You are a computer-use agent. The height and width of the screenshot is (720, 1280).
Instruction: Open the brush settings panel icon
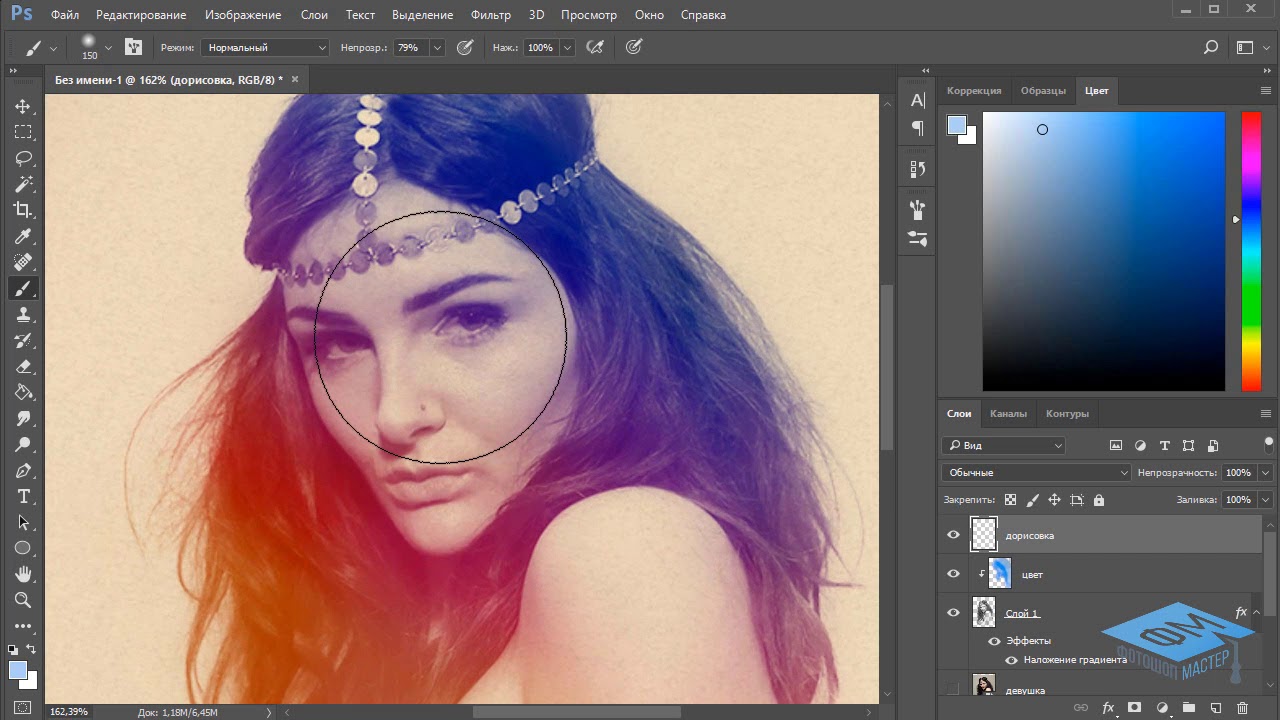(x=133, y=47)
